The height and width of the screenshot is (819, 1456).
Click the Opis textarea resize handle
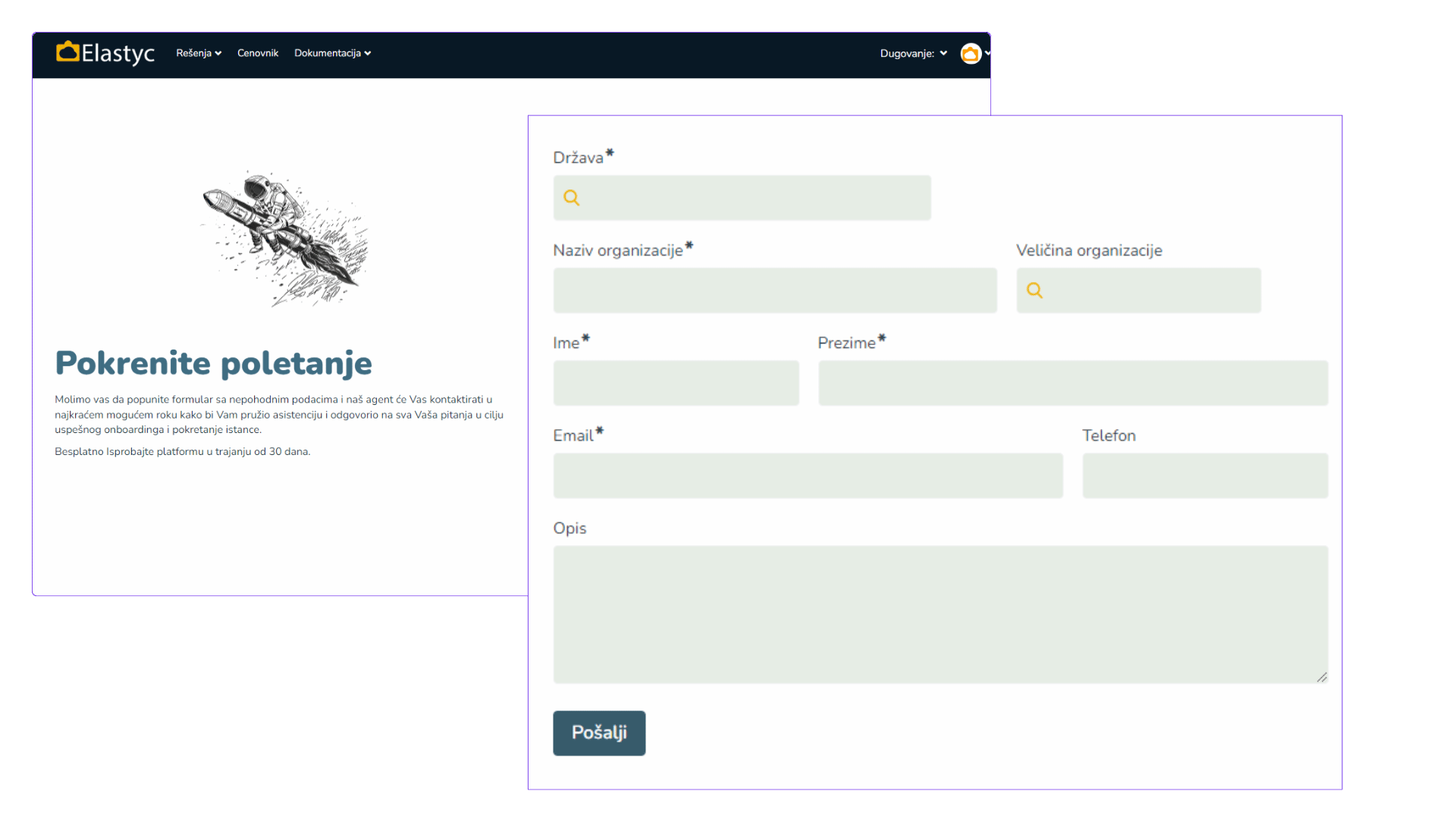(1322, 677)
